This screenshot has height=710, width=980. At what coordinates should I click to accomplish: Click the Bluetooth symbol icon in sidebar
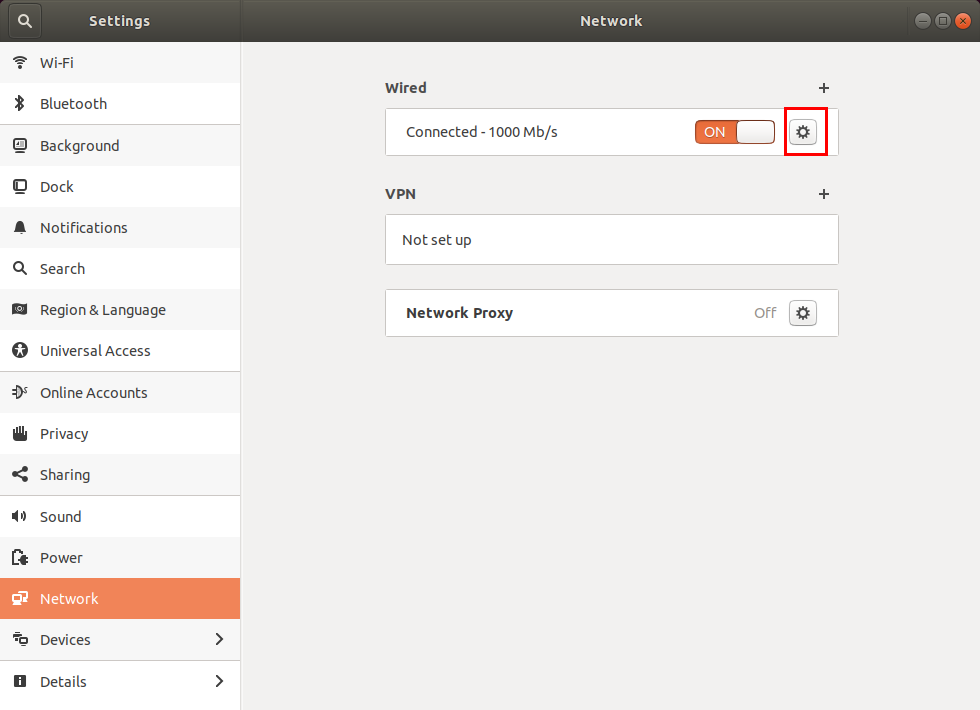click(x=20, y=103)
